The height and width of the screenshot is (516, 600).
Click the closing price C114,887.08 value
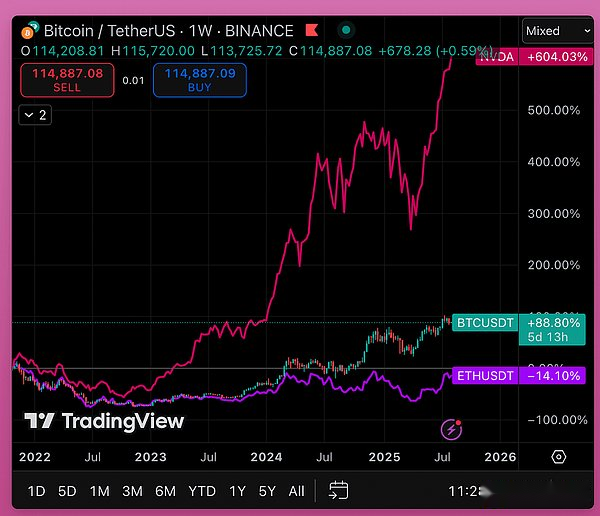[331, 51]
